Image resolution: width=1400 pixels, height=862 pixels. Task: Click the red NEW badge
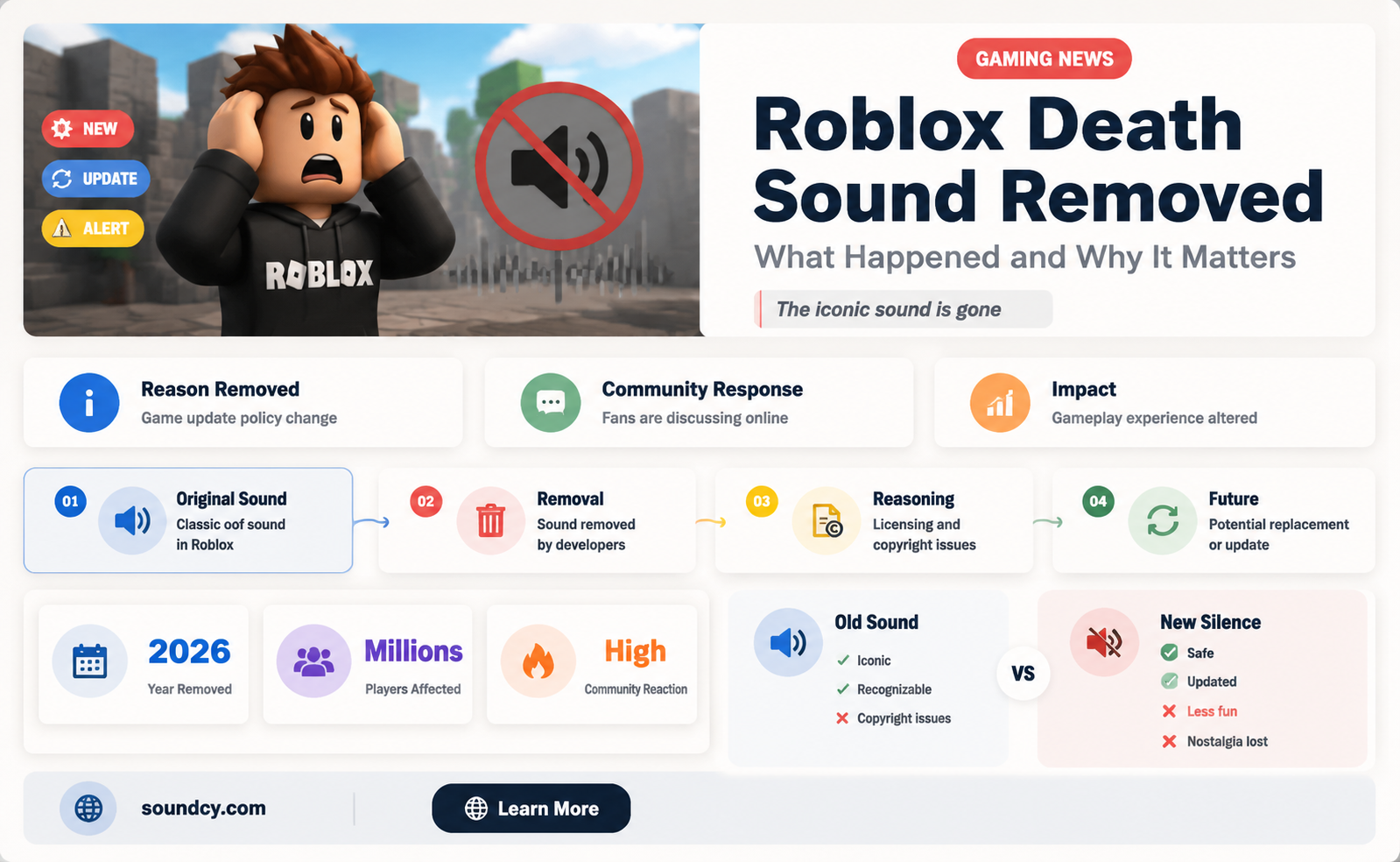point(88,129)
